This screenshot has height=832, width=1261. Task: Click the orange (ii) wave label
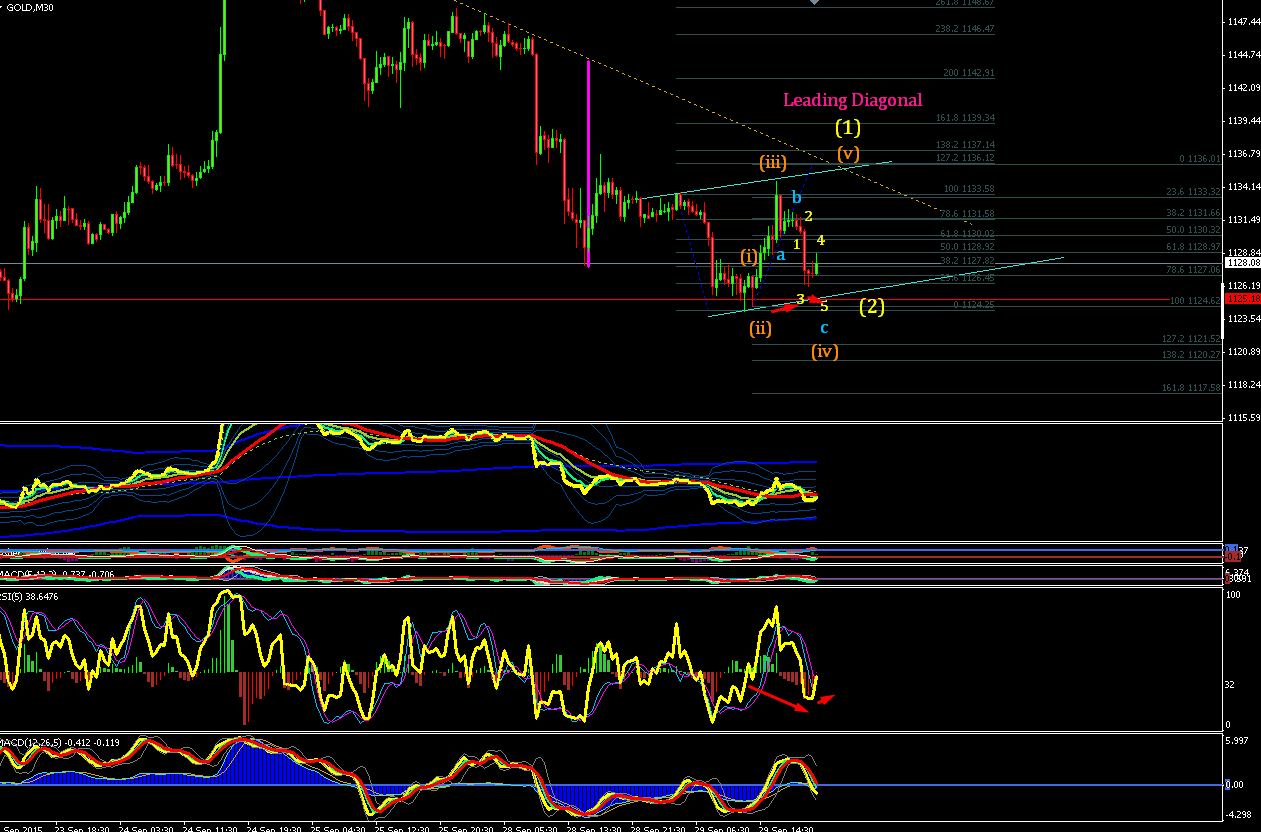tap(761, 327)
